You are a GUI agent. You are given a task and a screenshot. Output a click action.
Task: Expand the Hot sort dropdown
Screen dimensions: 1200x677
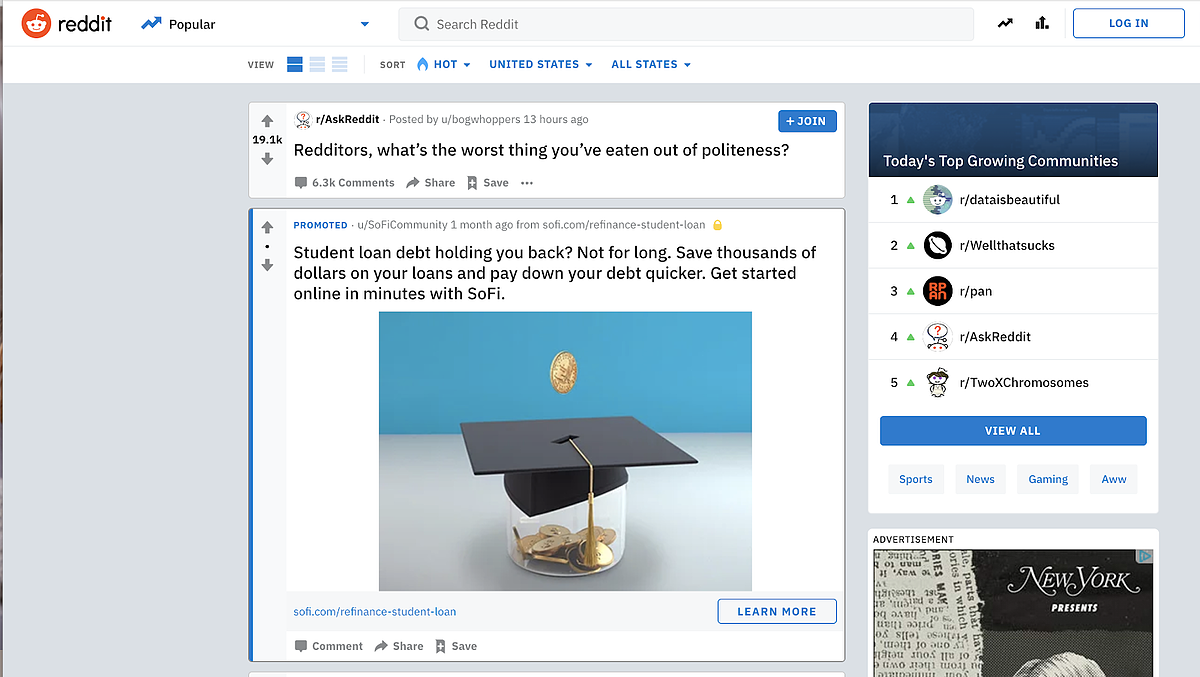[444, 64]
